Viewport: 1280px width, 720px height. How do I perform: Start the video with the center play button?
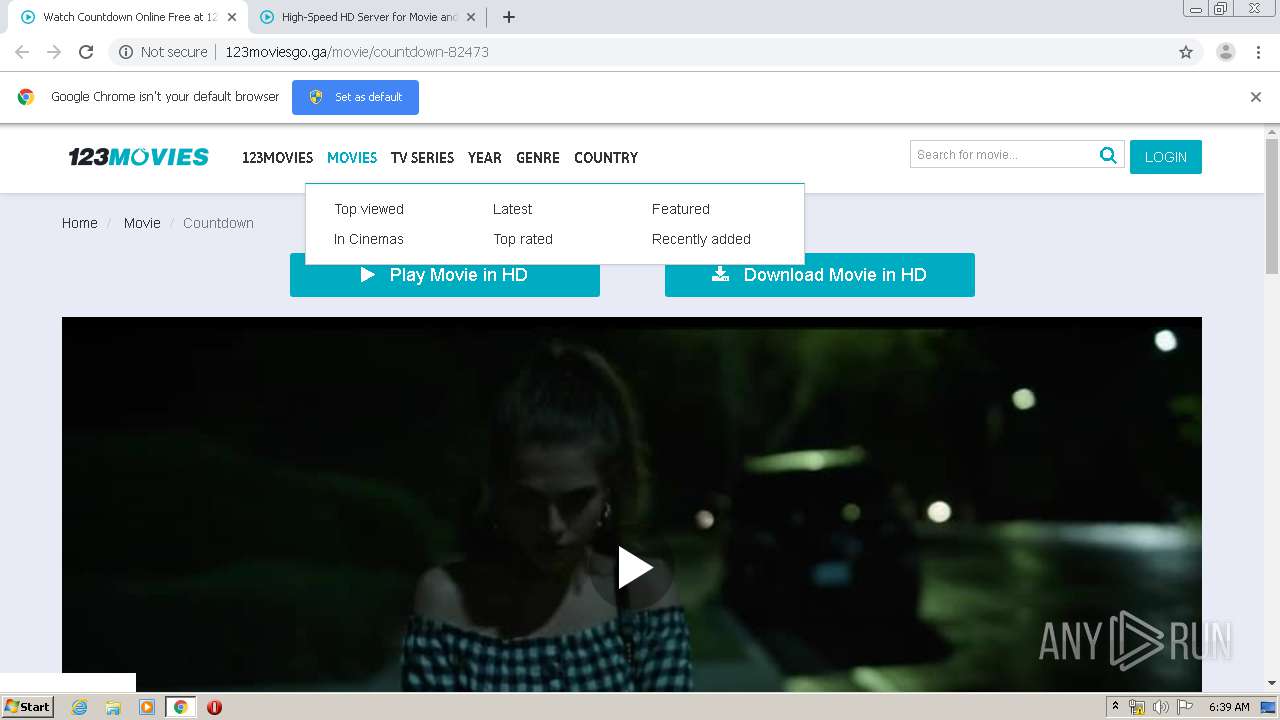634,568
